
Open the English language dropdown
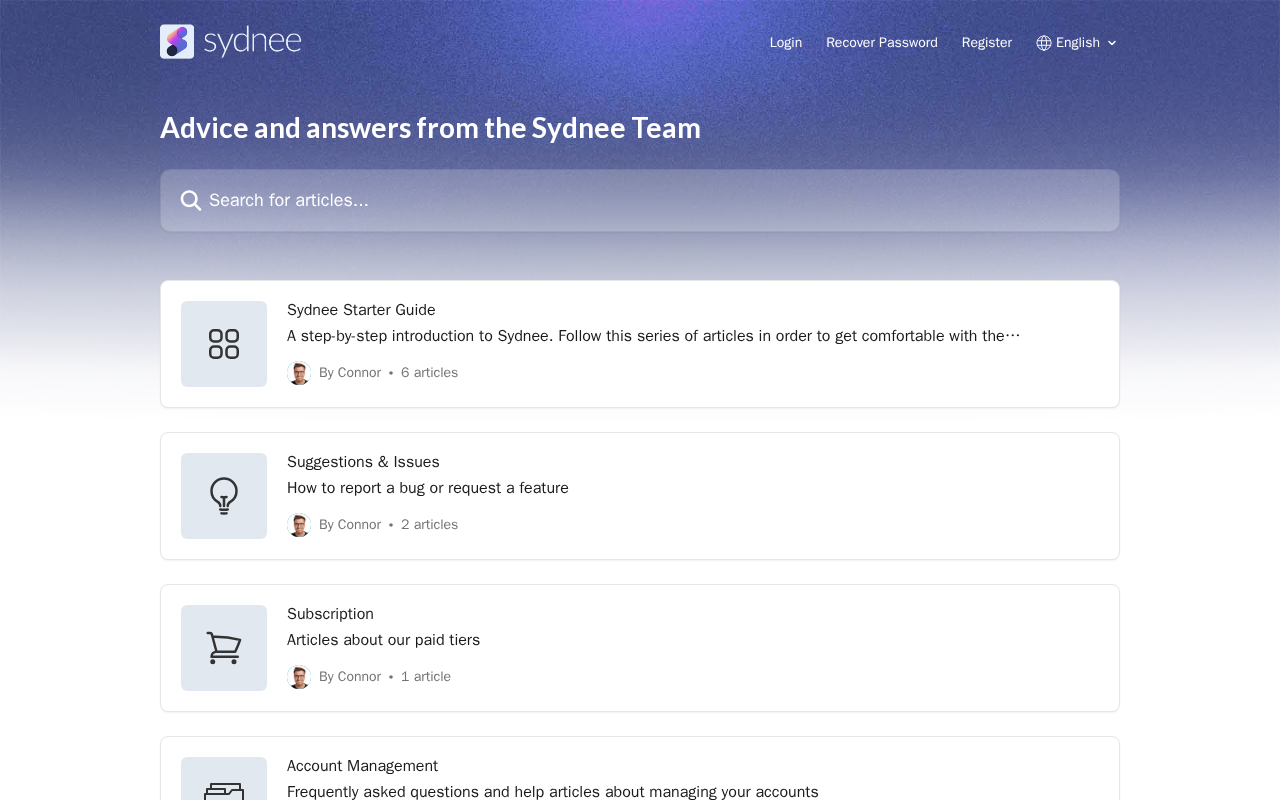pos(1077,43)
